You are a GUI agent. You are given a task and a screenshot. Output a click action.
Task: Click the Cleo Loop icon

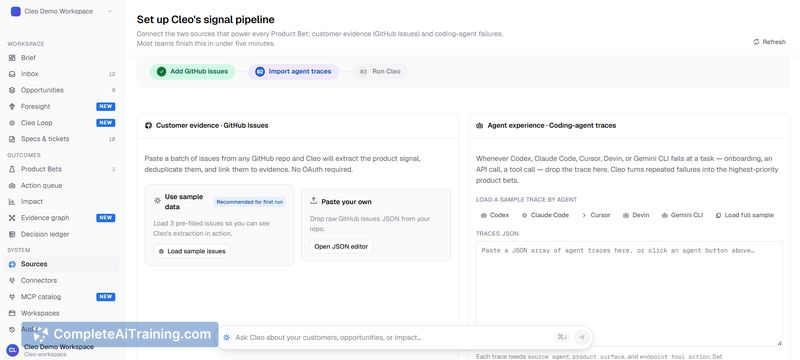point(12,123)
